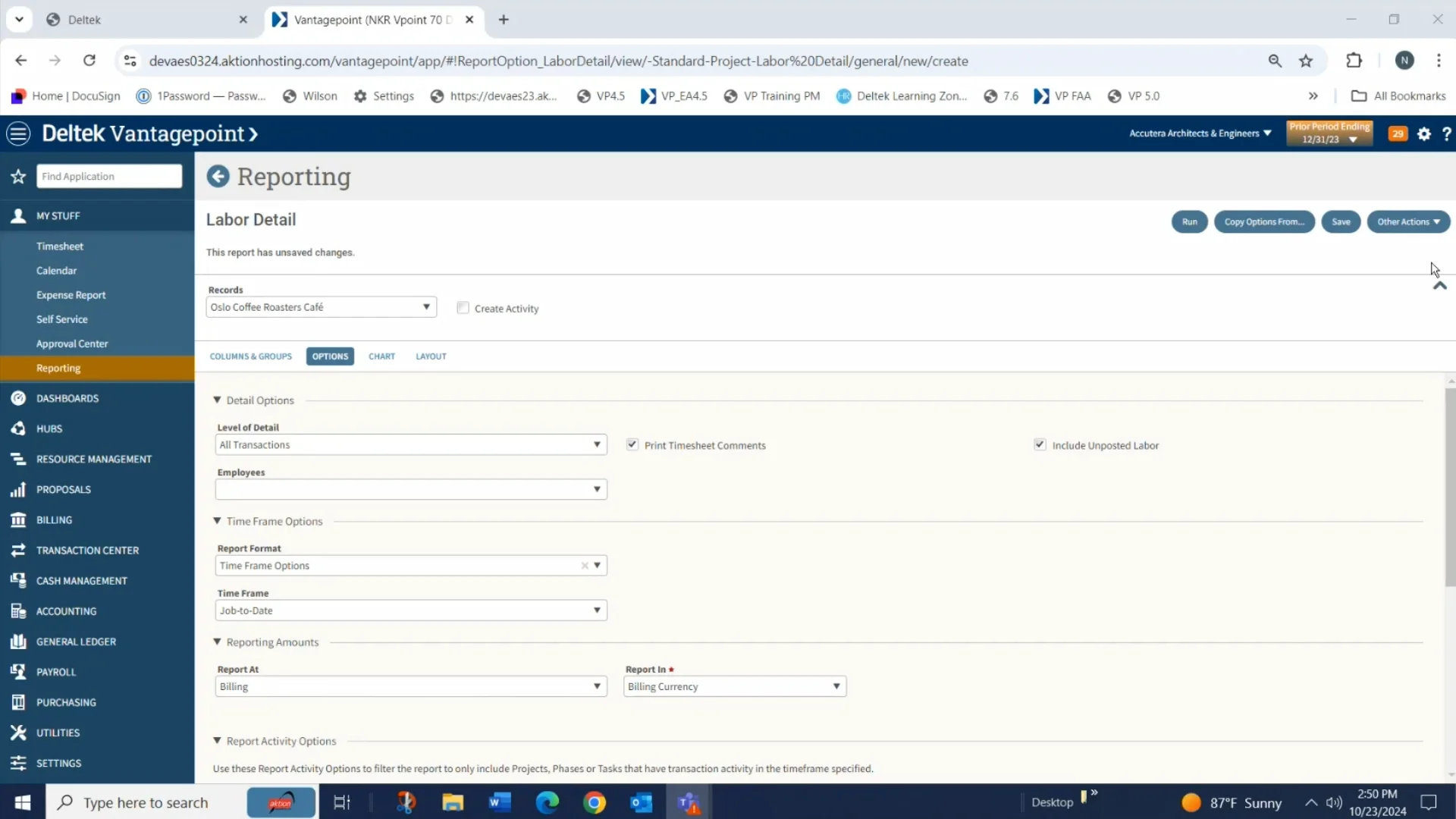Uncheck Print Timesheet Comments

click(x=632, y=445)
